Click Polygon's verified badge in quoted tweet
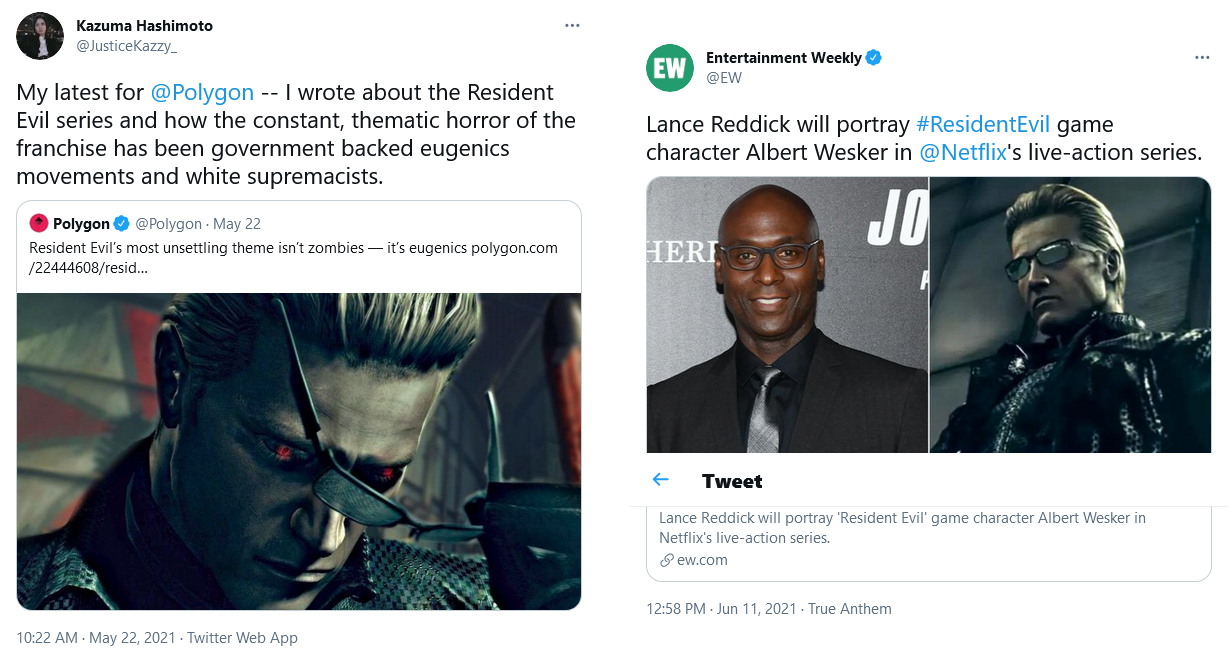 point(122,223)
